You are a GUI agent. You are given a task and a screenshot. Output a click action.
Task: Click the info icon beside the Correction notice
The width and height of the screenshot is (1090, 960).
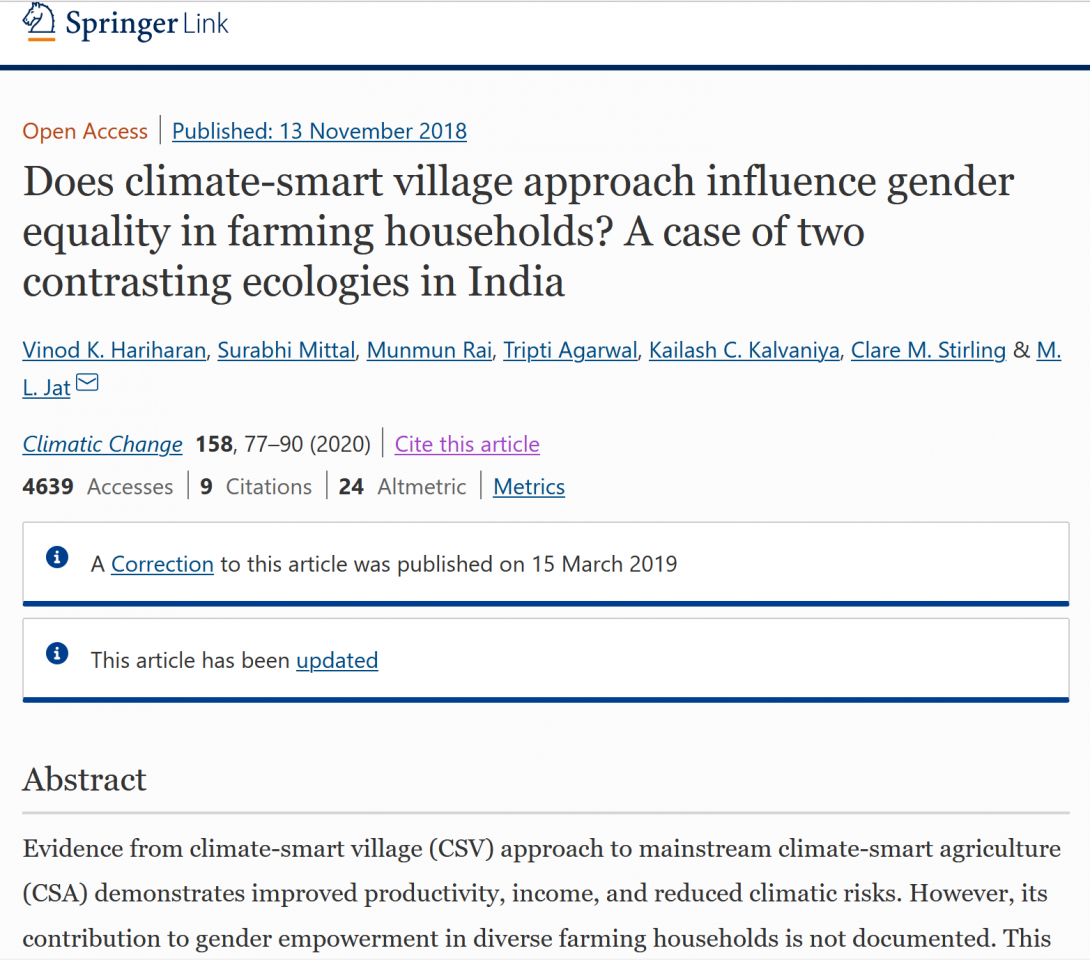click(57, 558)
